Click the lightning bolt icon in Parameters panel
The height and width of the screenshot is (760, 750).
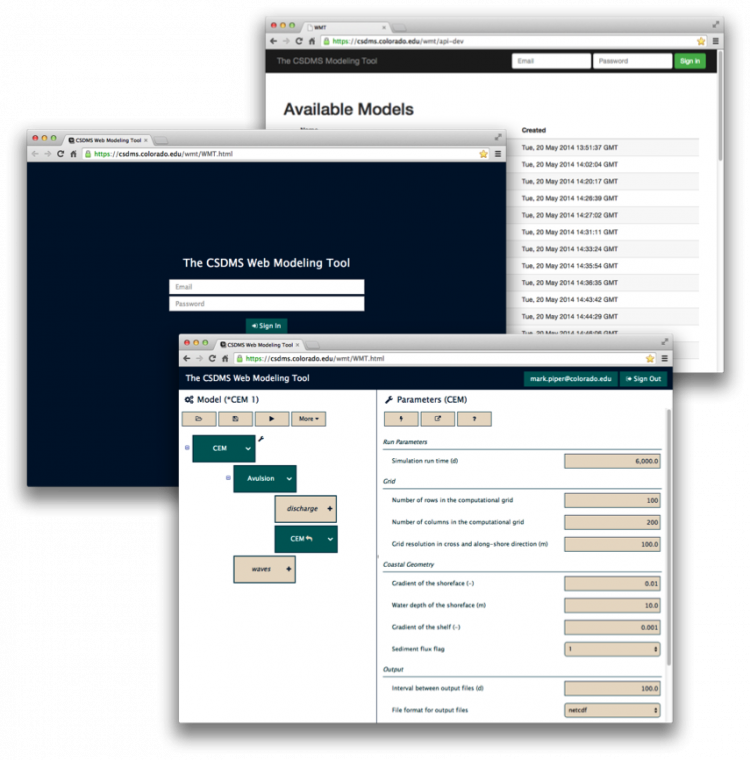click(401, 419)
